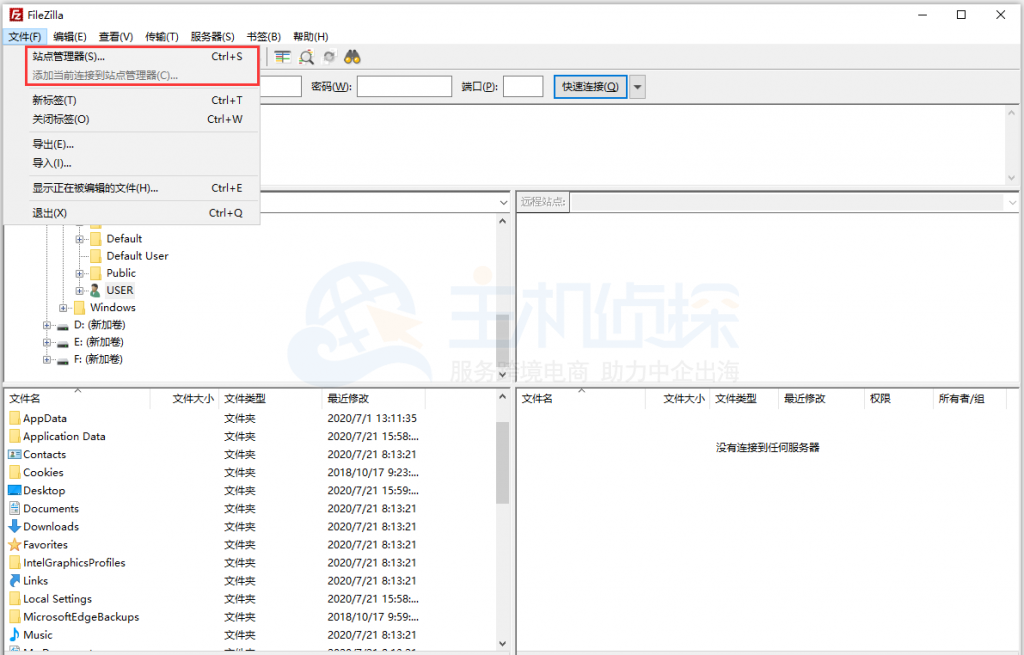Sort local files by last modified column

(x=350, y=398)
